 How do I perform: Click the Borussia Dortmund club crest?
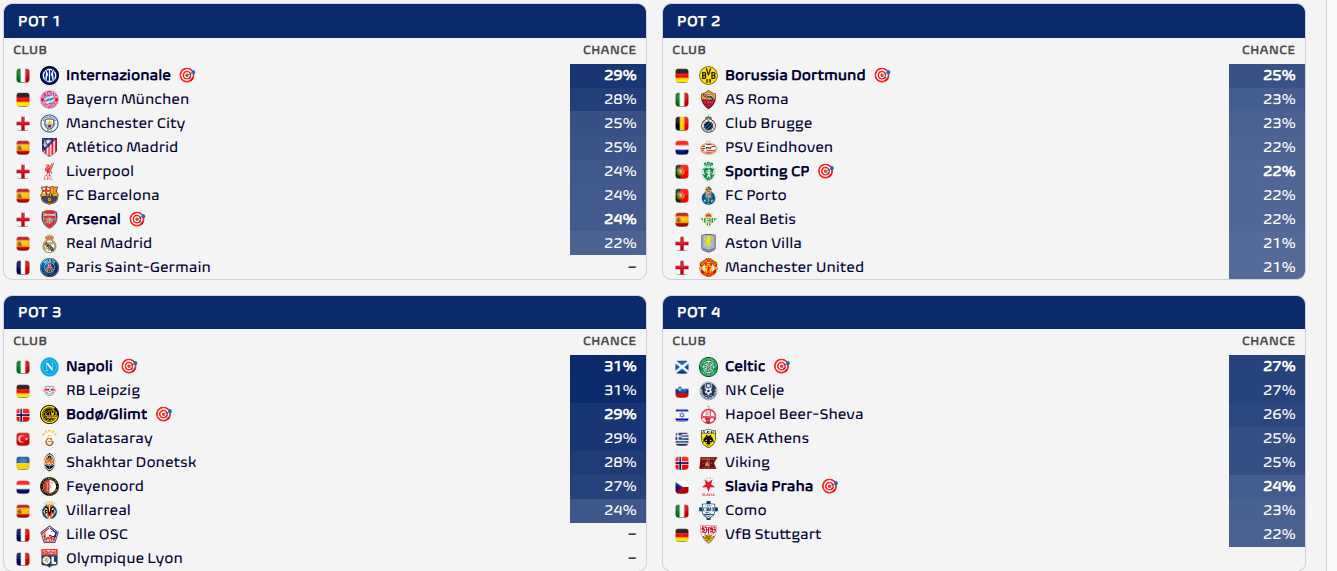coord(708,75)
